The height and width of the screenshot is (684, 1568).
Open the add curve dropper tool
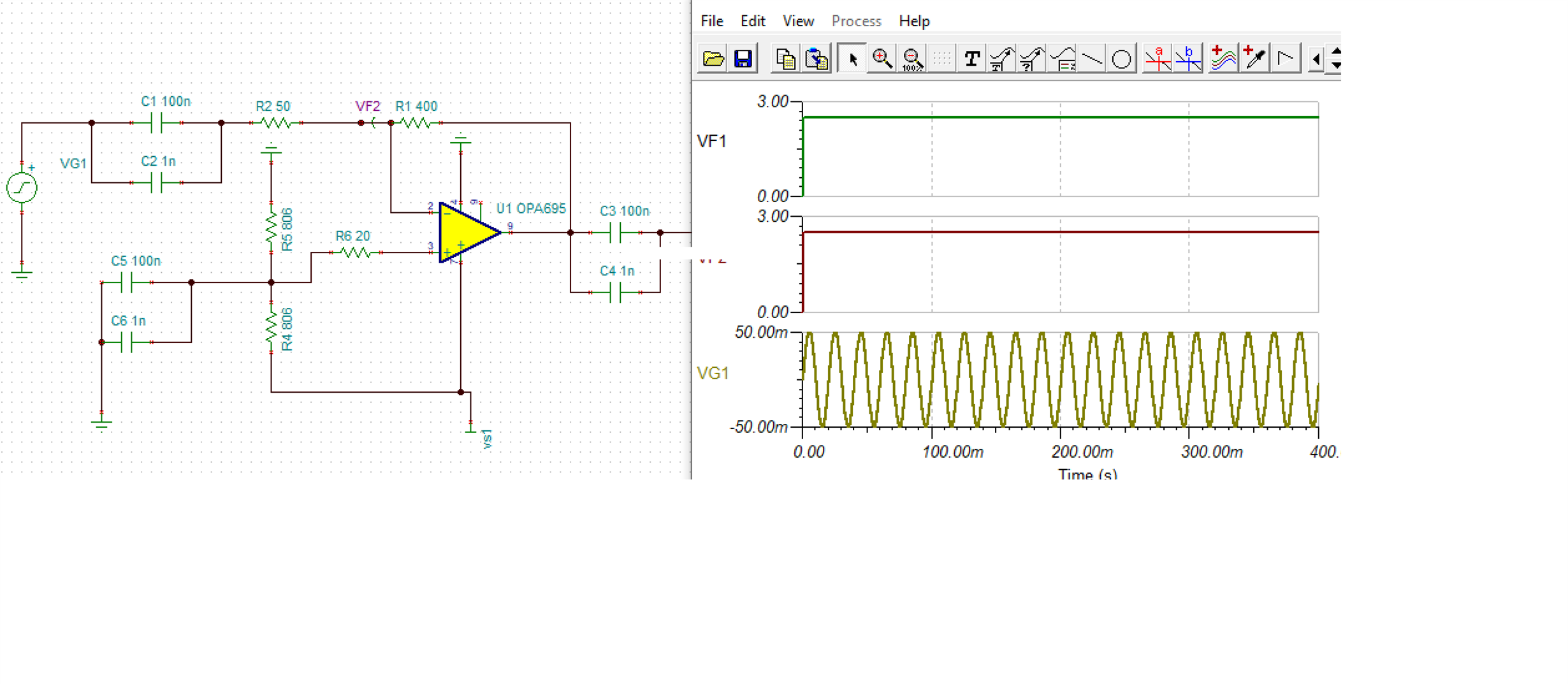(1254, 59)
